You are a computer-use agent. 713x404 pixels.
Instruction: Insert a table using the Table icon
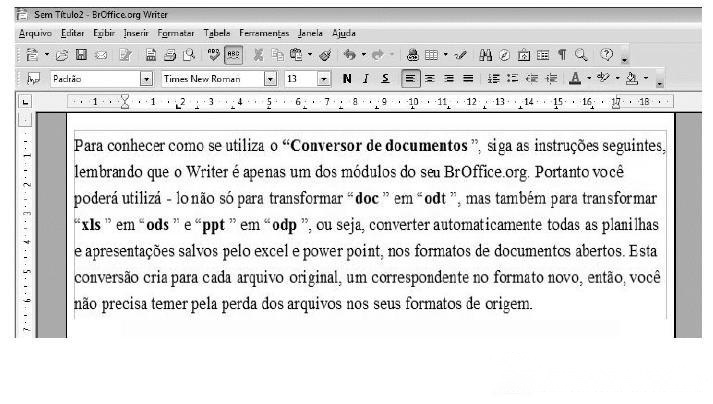point(431,55)
